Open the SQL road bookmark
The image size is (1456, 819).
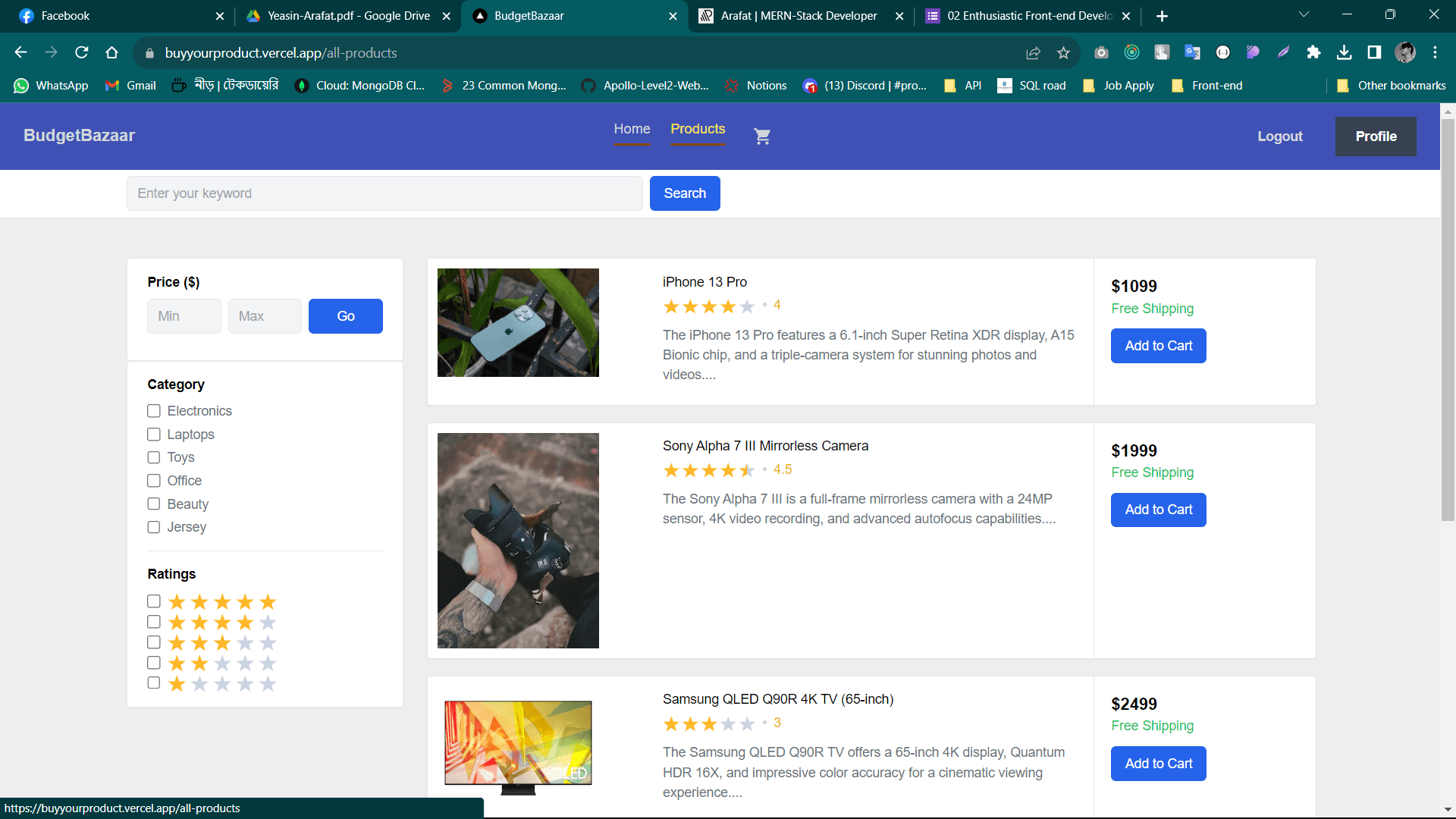tap(1031, 86)
